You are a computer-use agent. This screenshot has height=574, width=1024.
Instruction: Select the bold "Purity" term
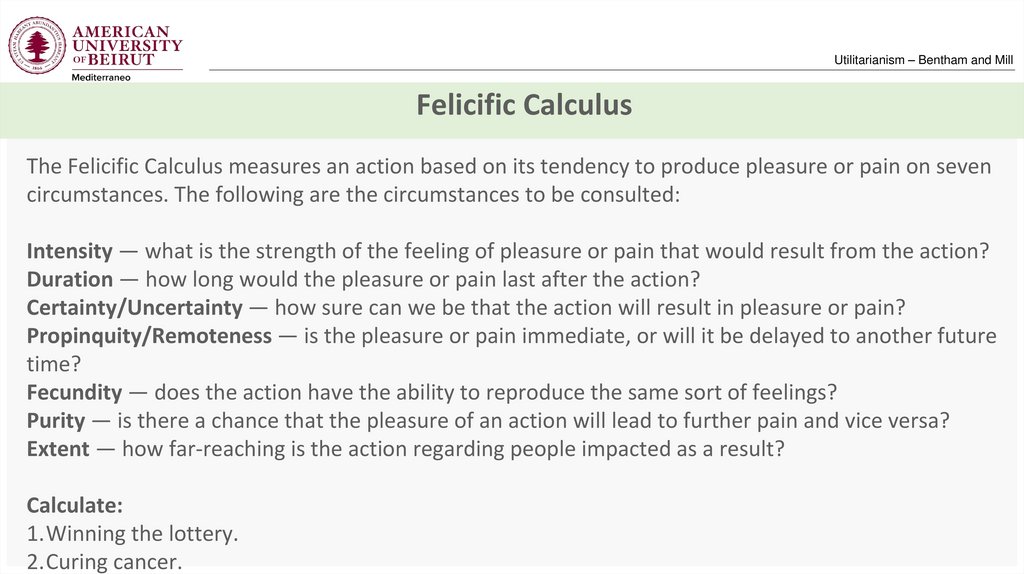(56, 420)
